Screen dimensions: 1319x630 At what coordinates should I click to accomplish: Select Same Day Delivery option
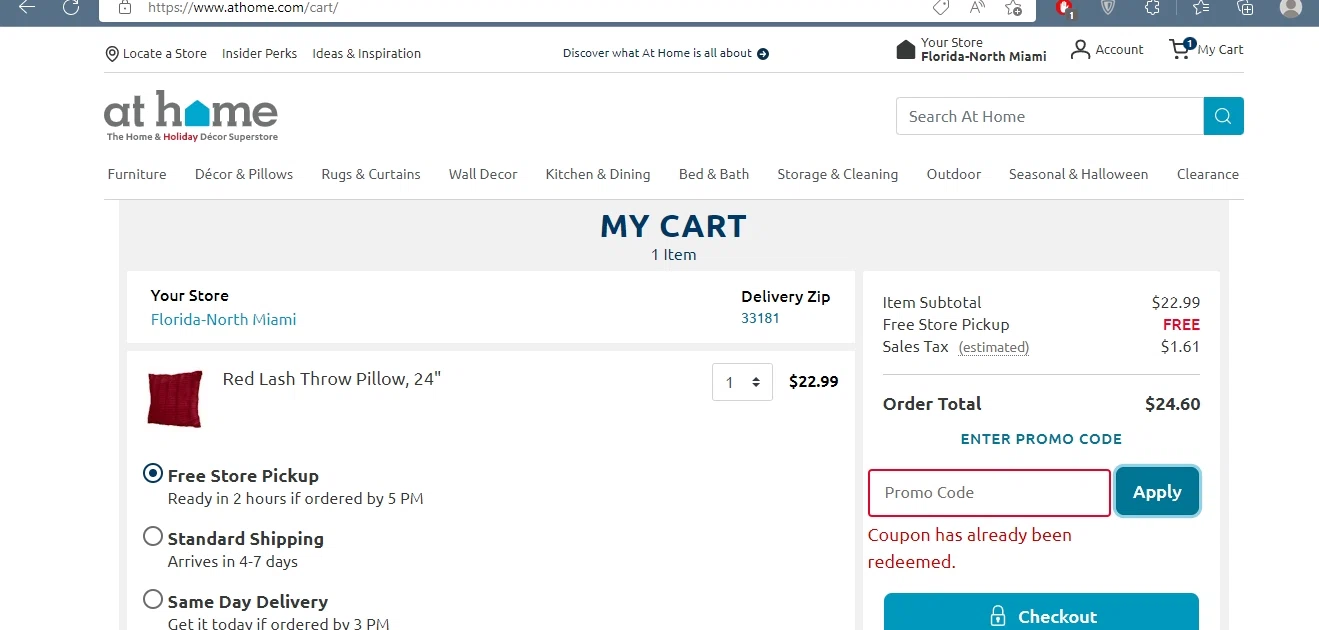[153, 600]
